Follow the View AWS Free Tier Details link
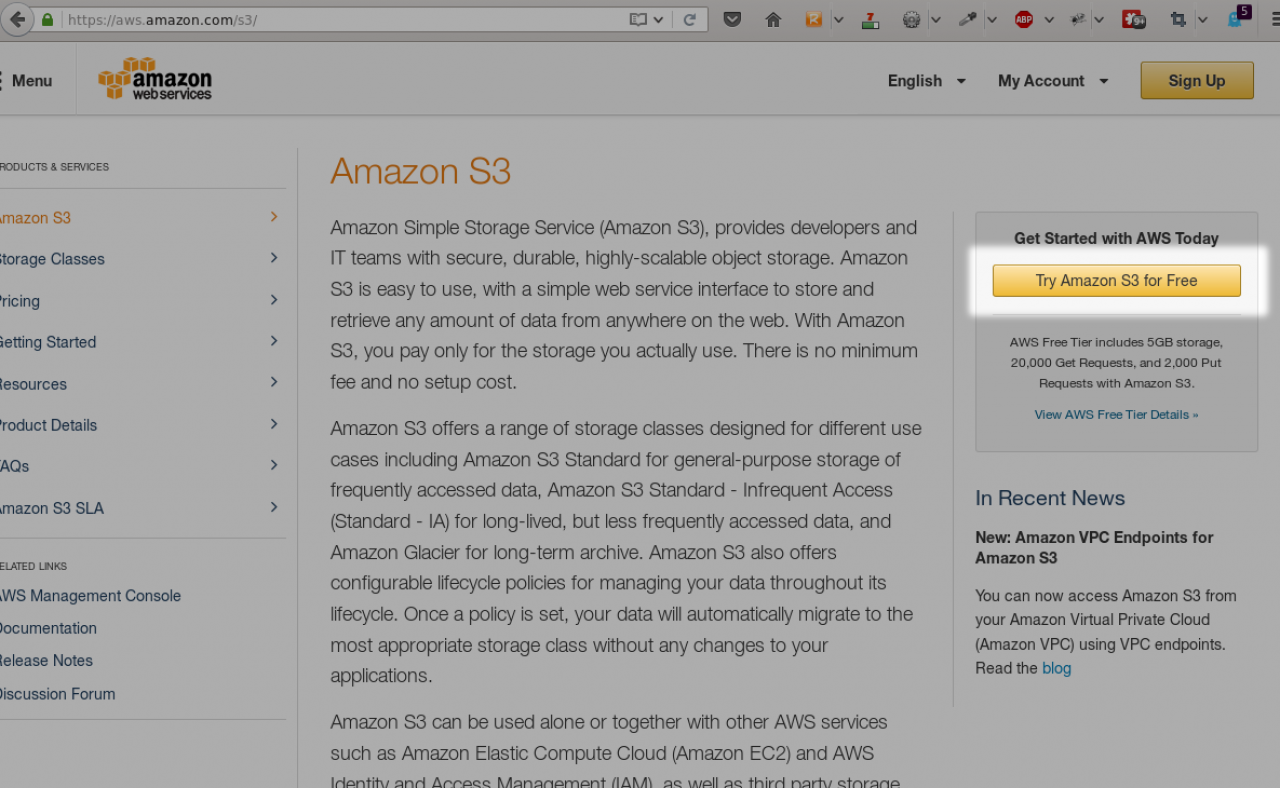 click(1116, 415)
